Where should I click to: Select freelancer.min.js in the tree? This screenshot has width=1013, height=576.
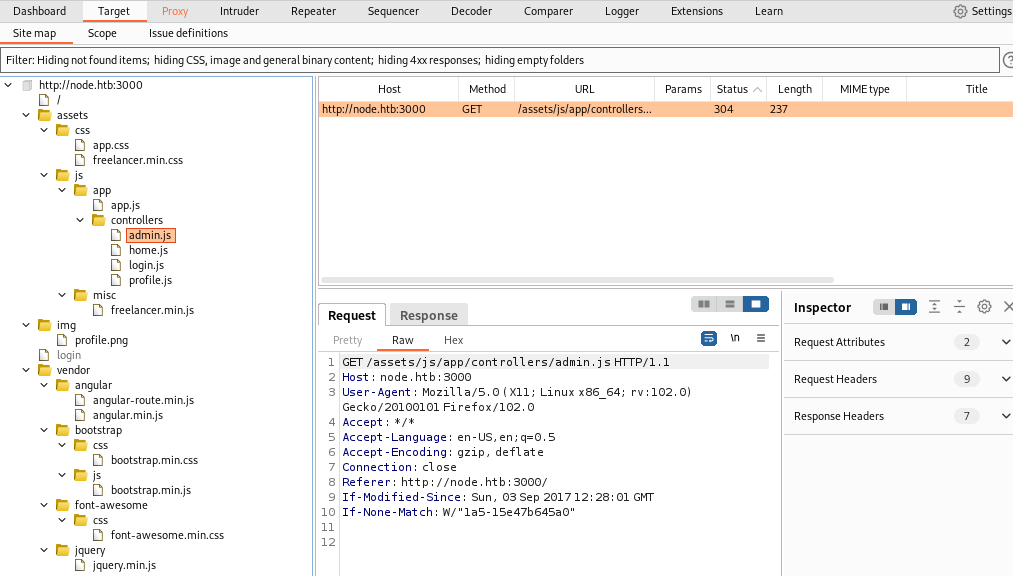click(152, 310)
